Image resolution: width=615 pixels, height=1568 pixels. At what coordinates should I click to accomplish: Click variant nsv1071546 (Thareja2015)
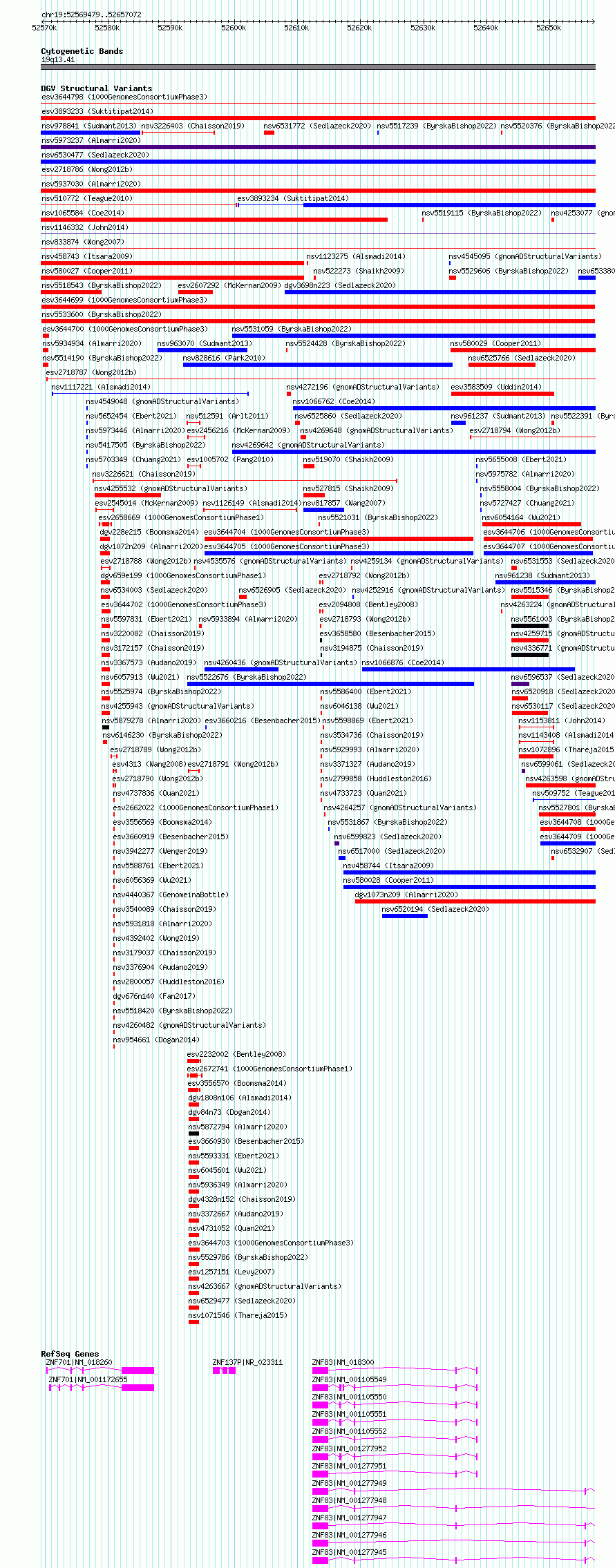pos(238,1315)
